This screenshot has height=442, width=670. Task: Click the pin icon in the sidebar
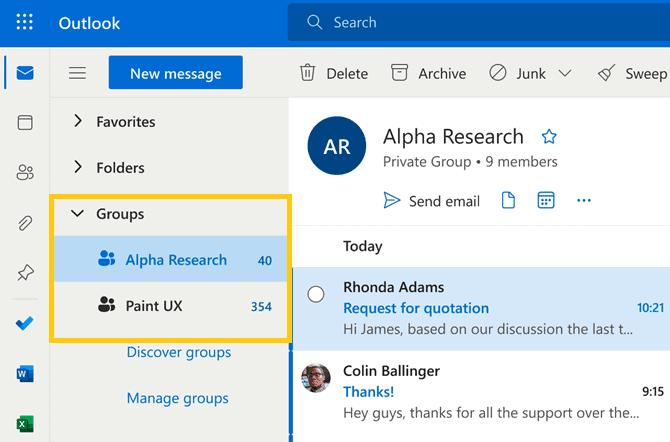[25, 273]
